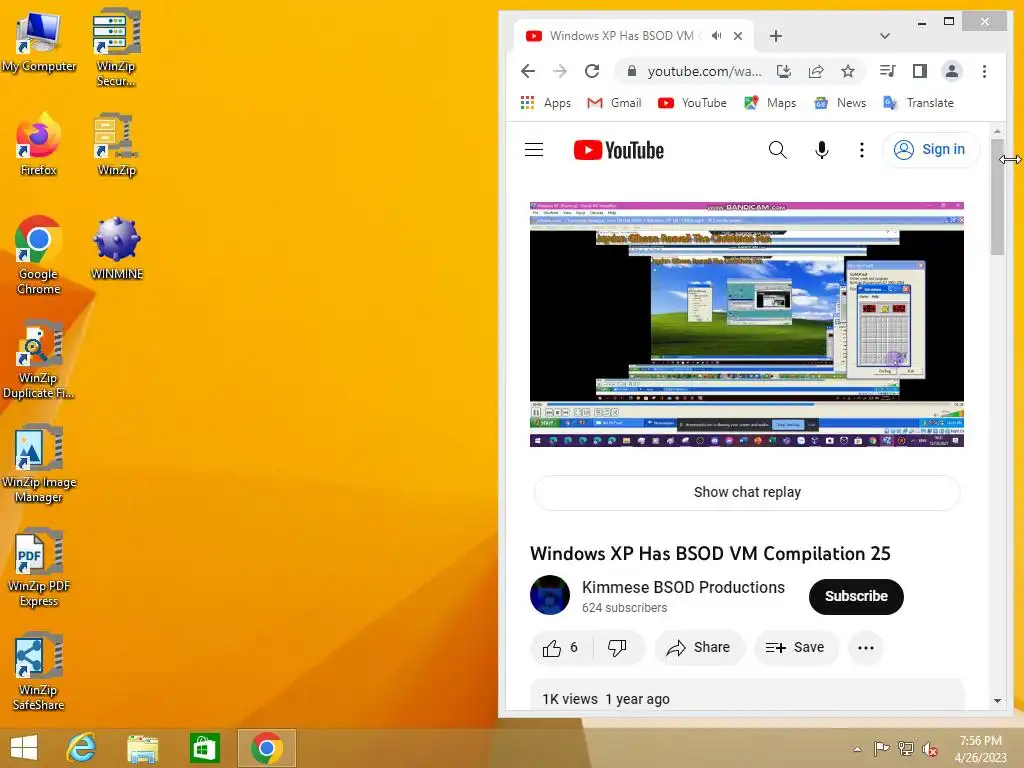Open Gmail bookmark
The height and width of the screenshot is (768, 1024).
(x=614, y=103)
